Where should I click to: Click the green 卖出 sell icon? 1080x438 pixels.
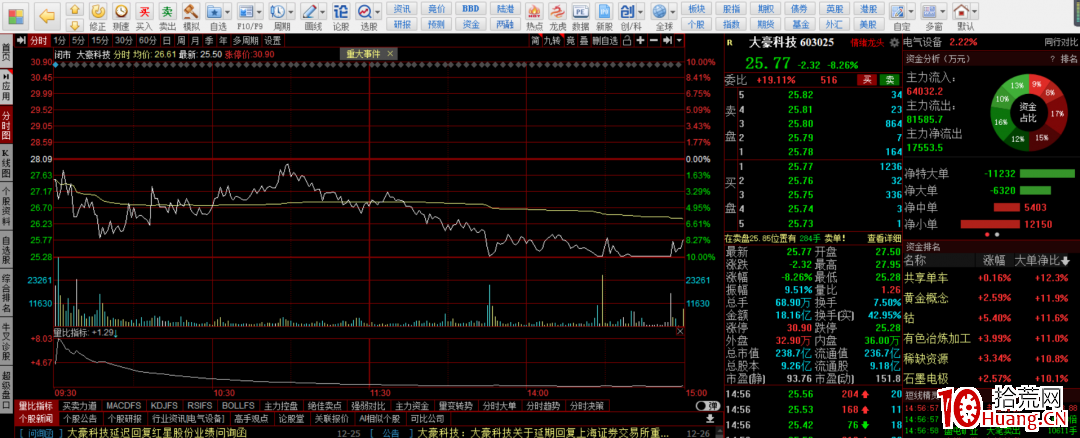coord(167,11)
